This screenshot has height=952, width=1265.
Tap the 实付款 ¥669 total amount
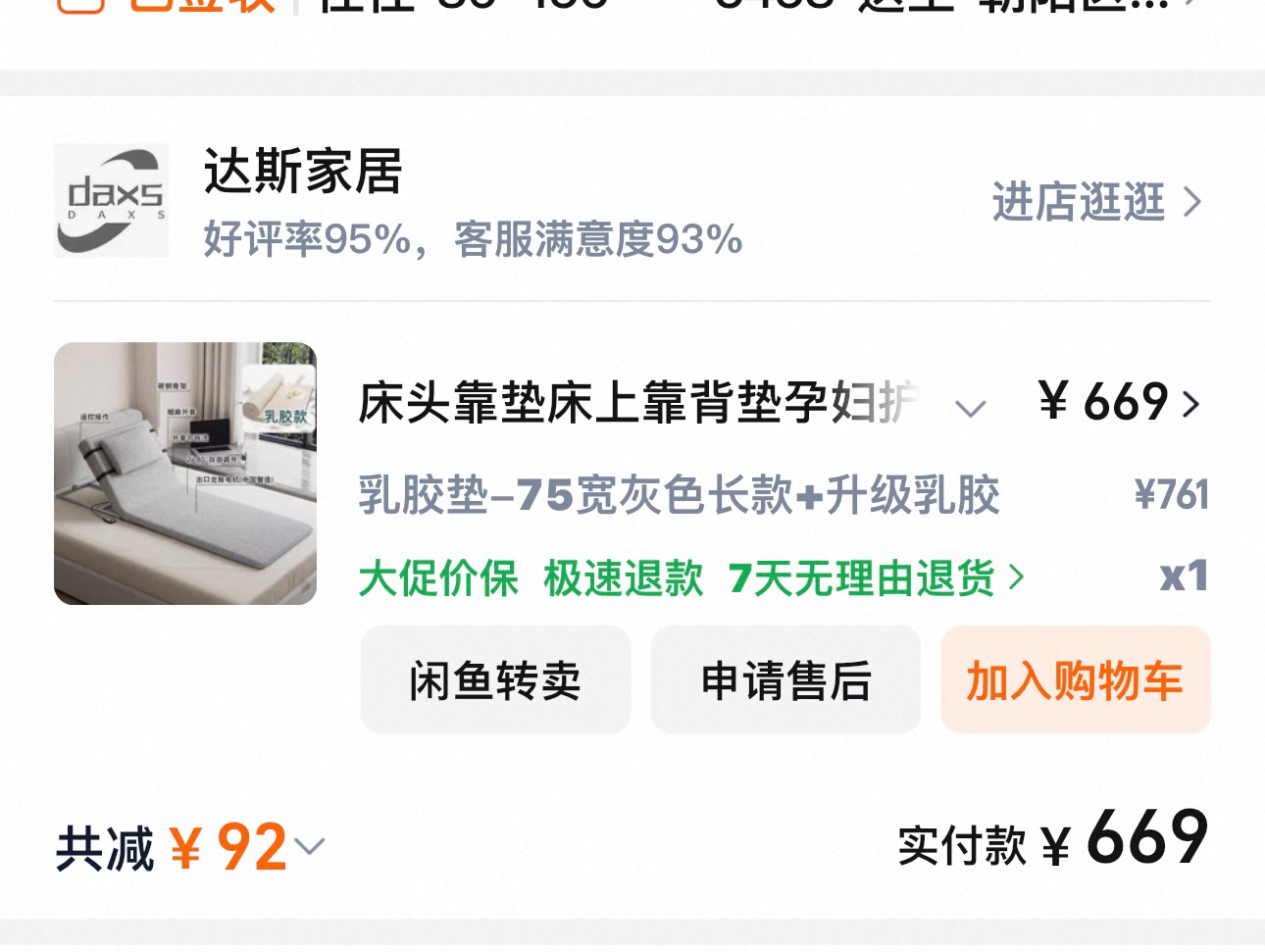click(1053, 839)
